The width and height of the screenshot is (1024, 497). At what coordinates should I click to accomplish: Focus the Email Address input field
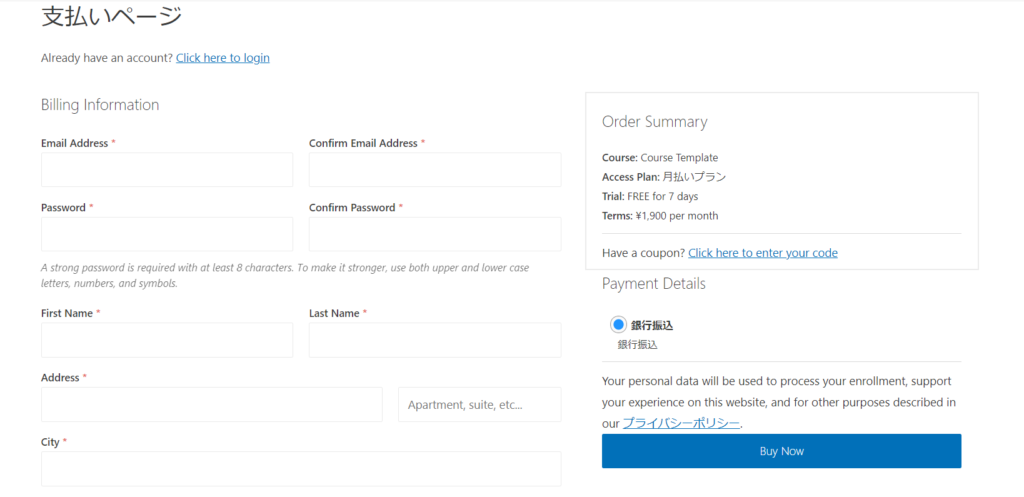167,170
